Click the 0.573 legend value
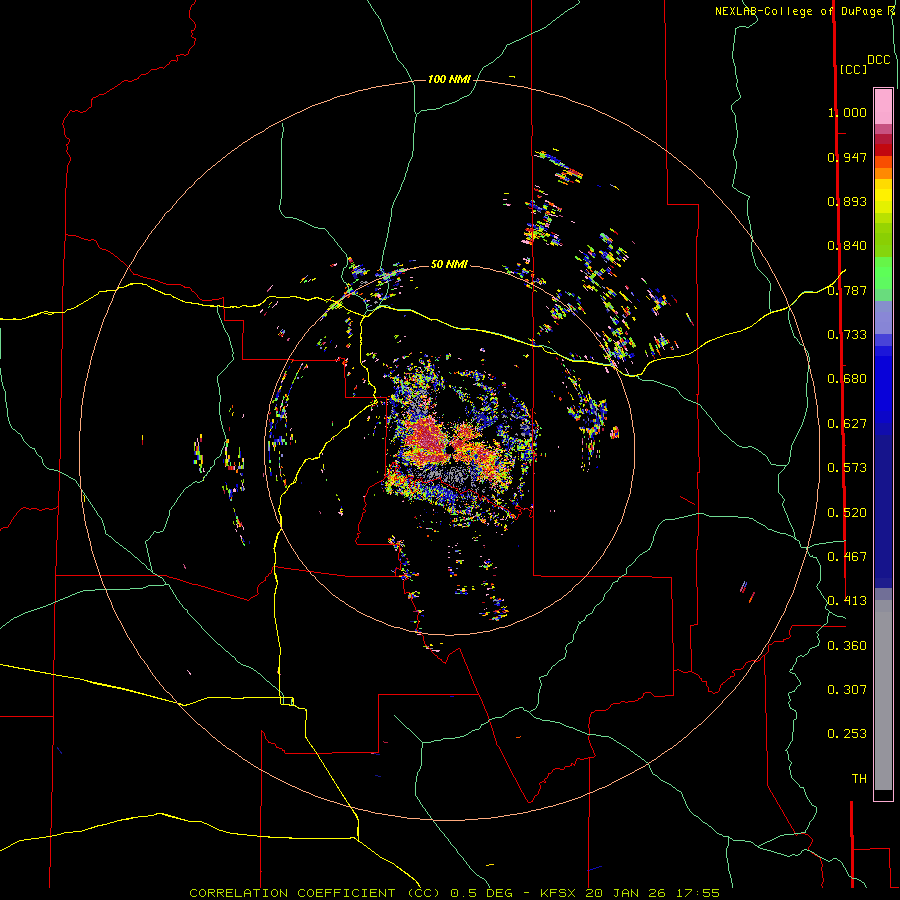This screenshot has width=900, height=900. point(847,468)
